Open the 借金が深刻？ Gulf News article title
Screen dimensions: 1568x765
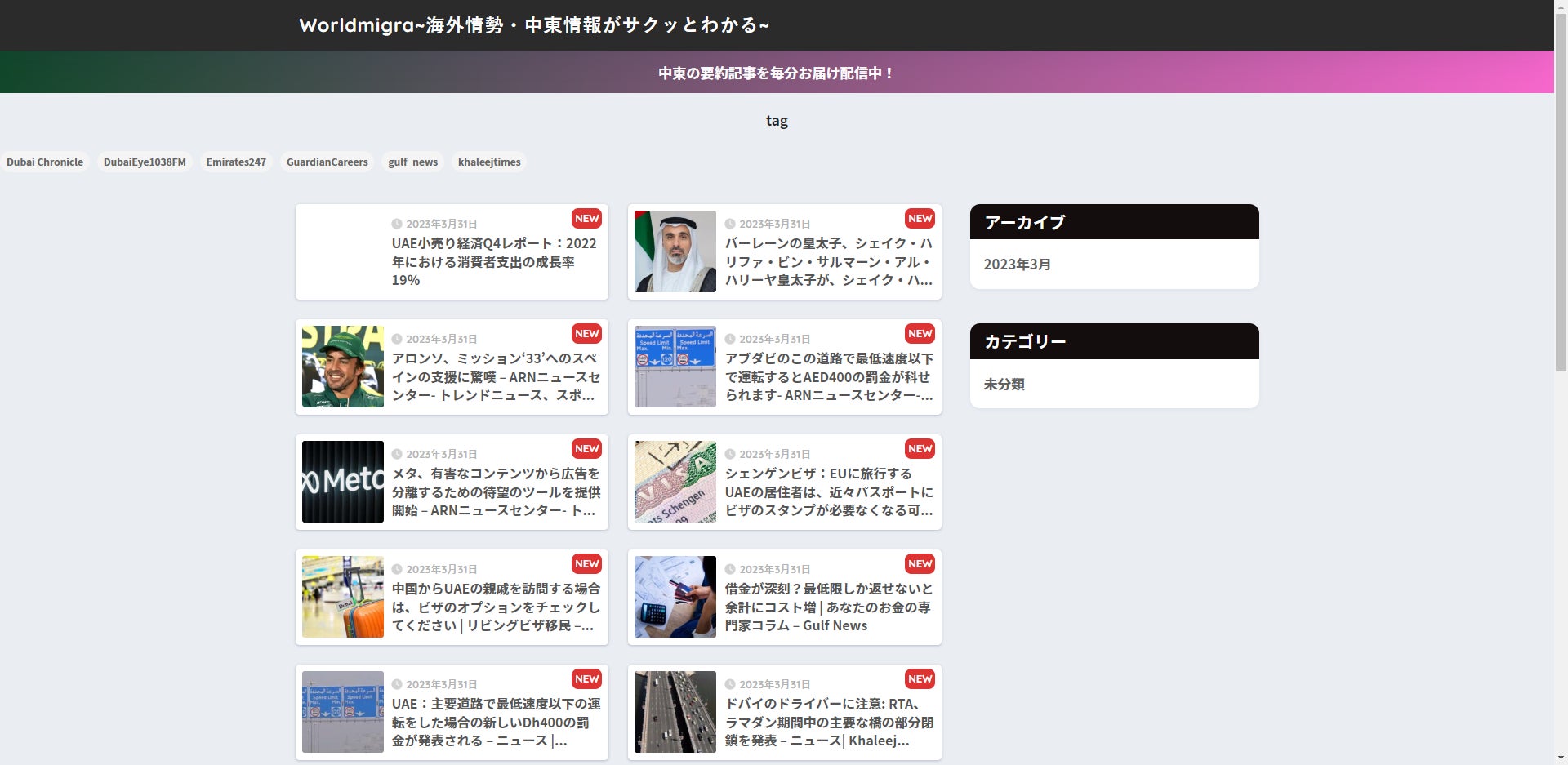(828, 607)
